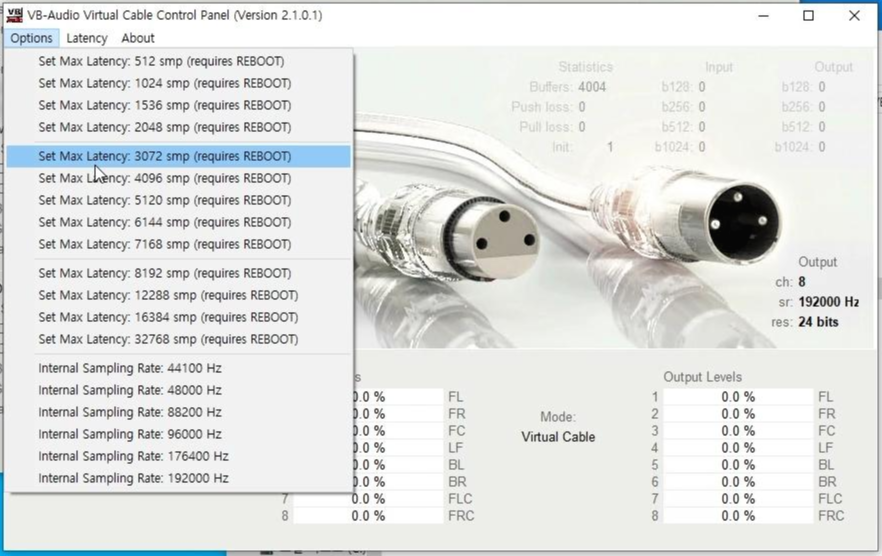Set Internal Sampling Rate to 88200 Hz

(178, 412)
